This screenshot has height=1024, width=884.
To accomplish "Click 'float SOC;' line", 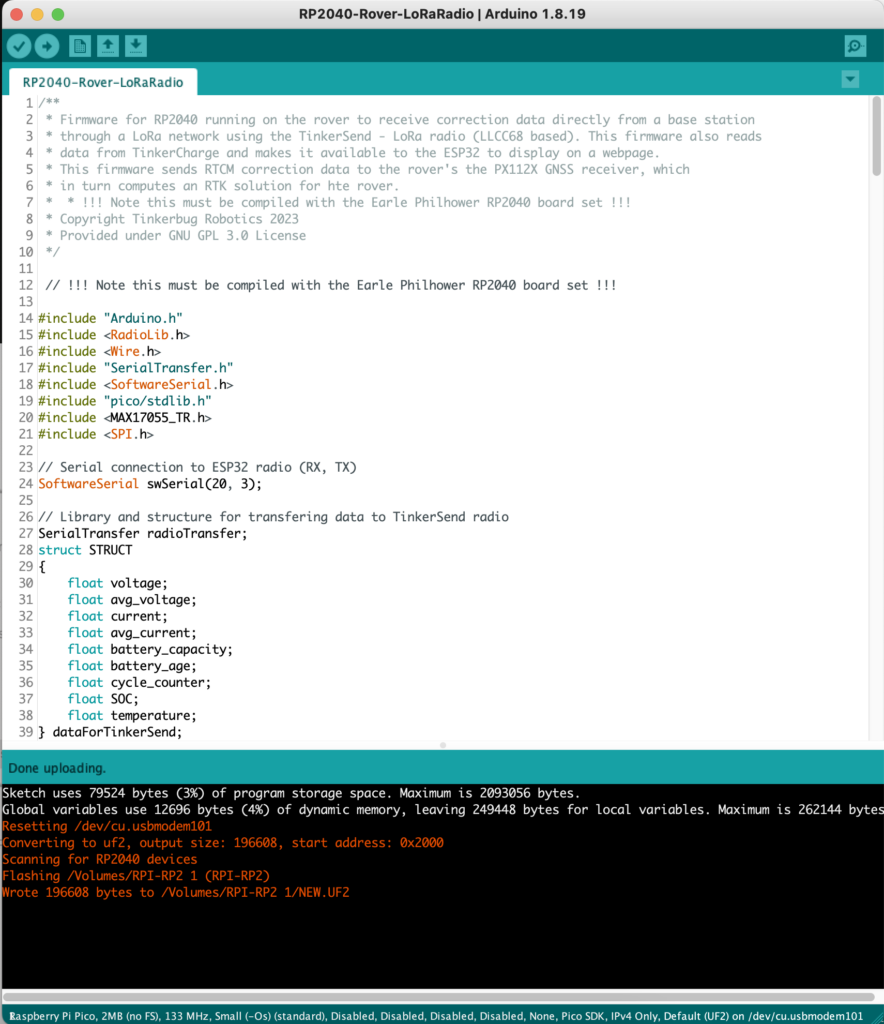I will coord(103,699).
